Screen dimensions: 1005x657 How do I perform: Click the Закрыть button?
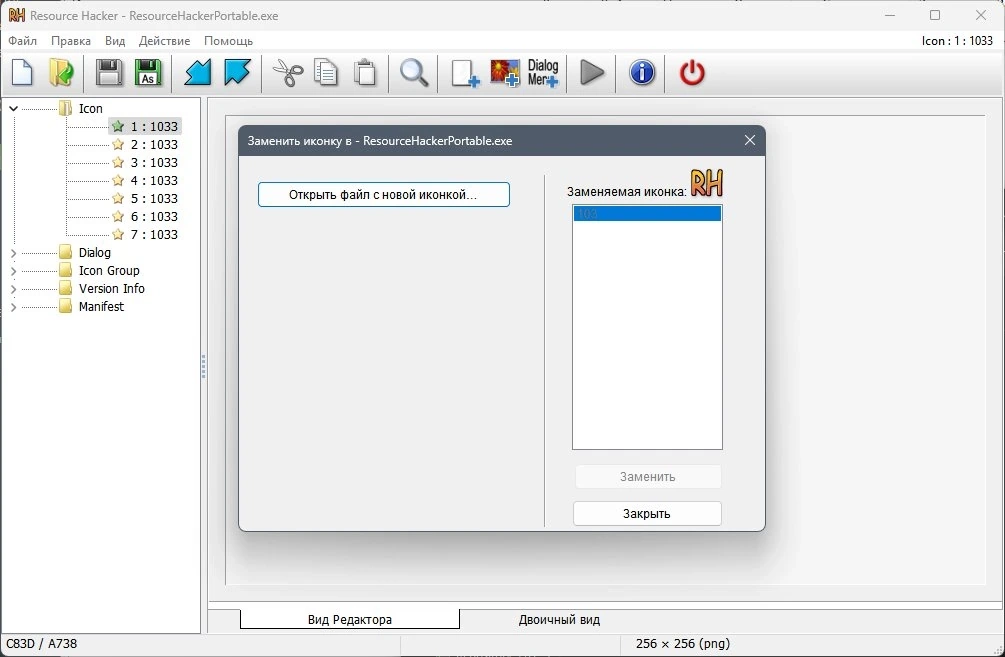647,513
